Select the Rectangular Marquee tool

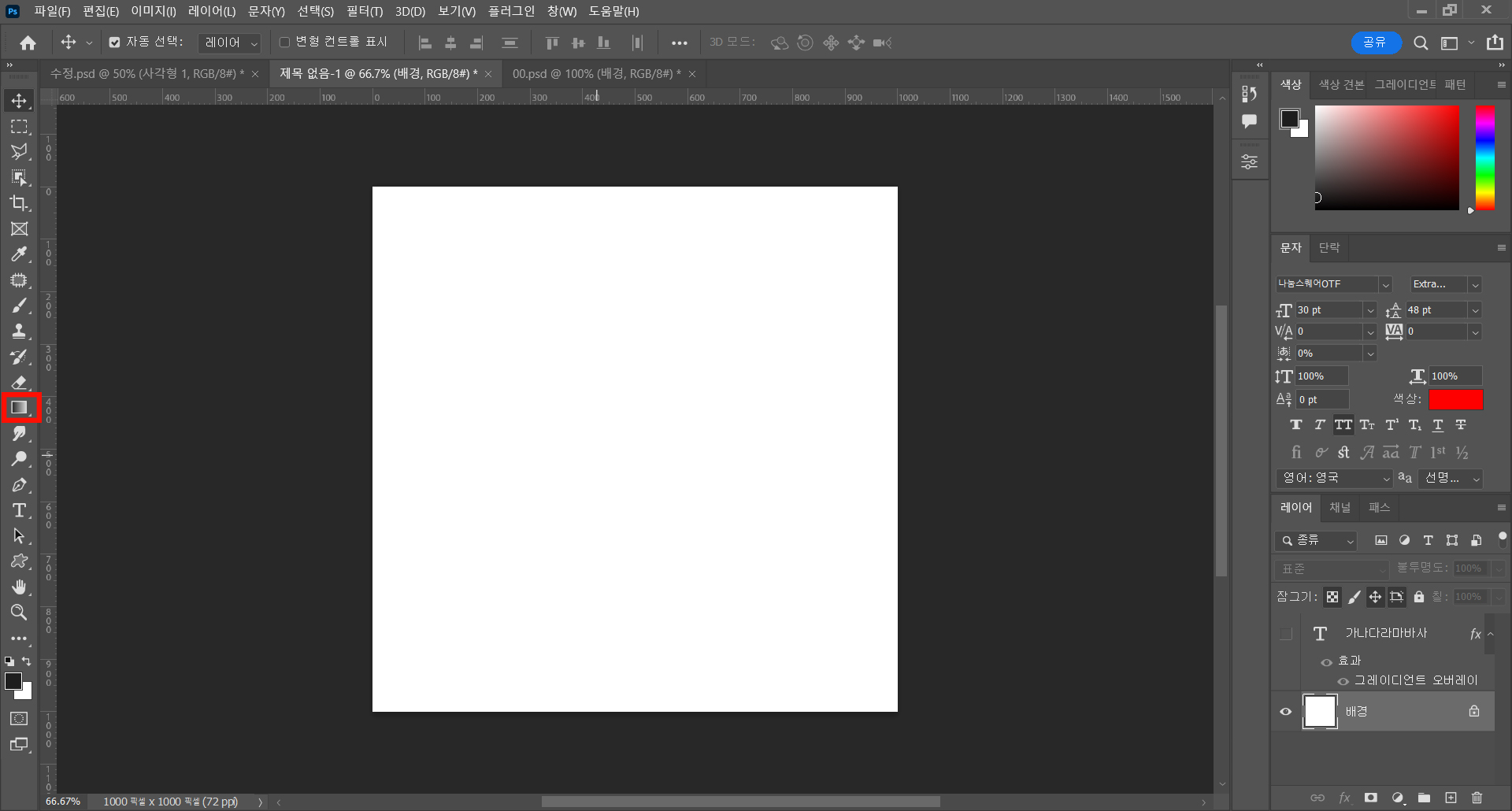[20, 127]
